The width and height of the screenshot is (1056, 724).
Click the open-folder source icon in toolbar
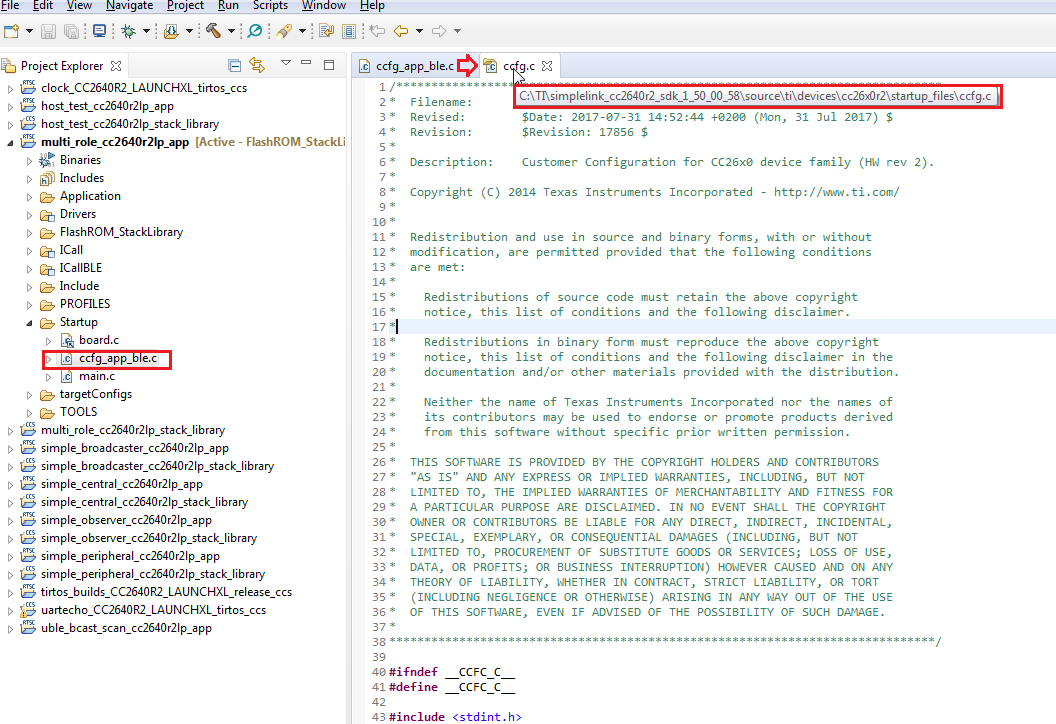click(171, 31)
